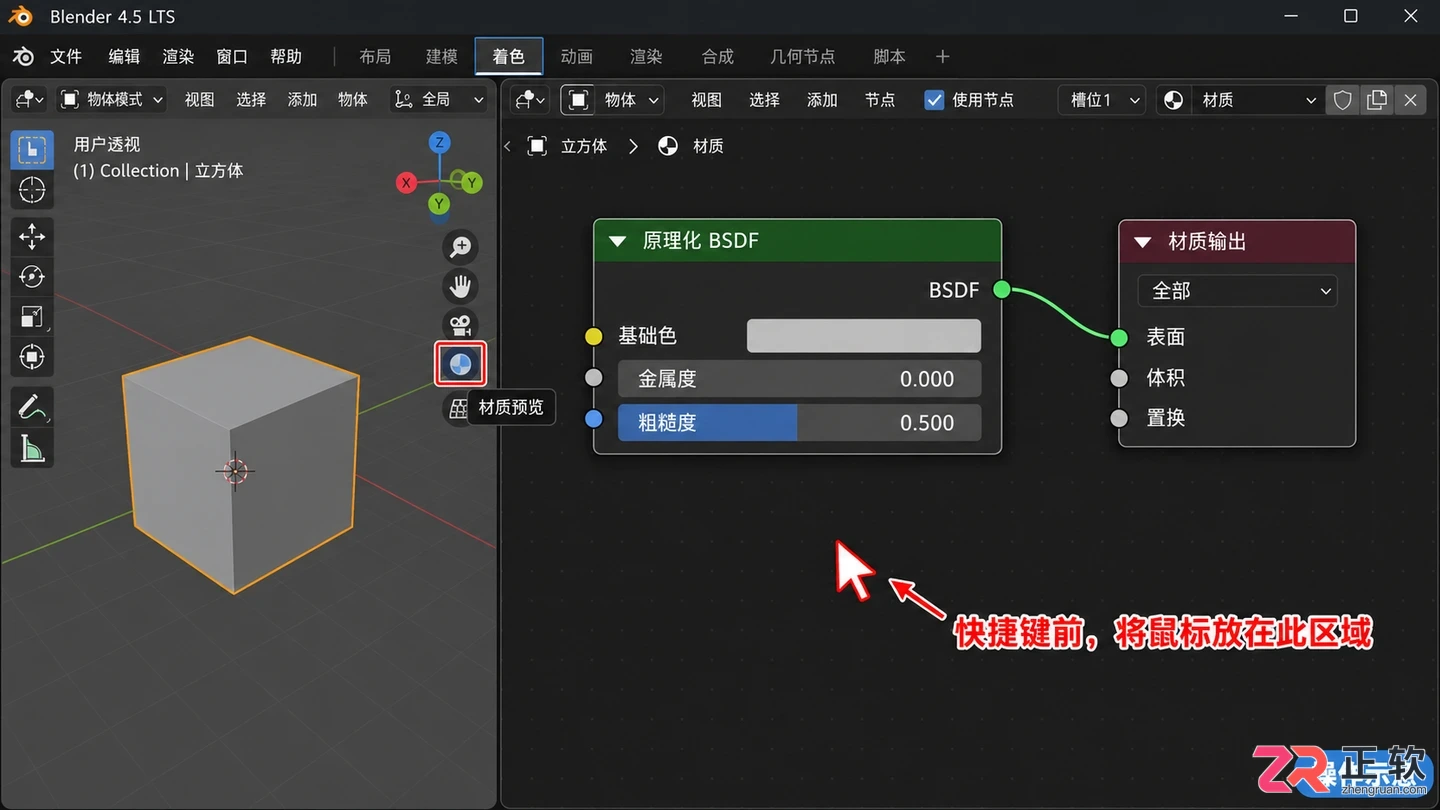Click the 粗糙度 slider
The width and height of the screenshot is (1440, 810).
pyautogui.click(x=799, y=423)
